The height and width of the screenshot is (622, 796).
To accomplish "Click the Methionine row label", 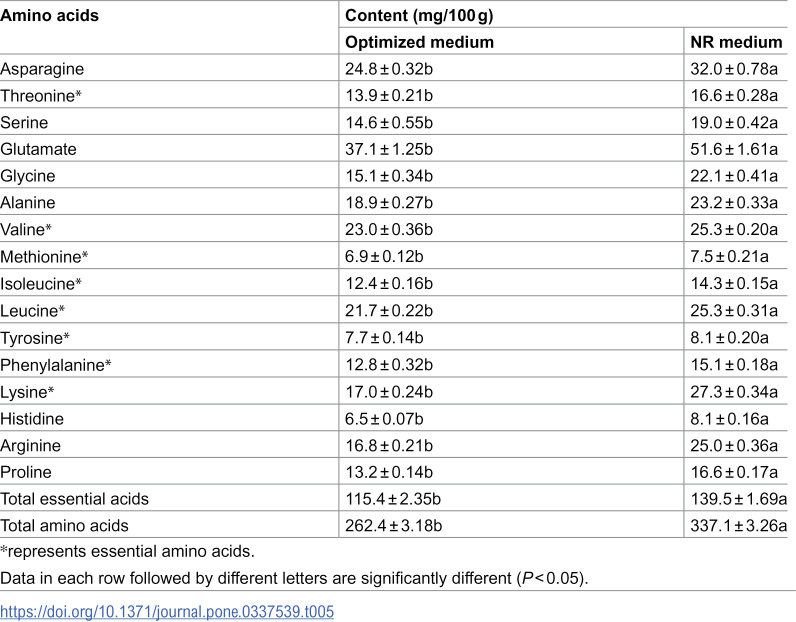I will coord(44,256).
